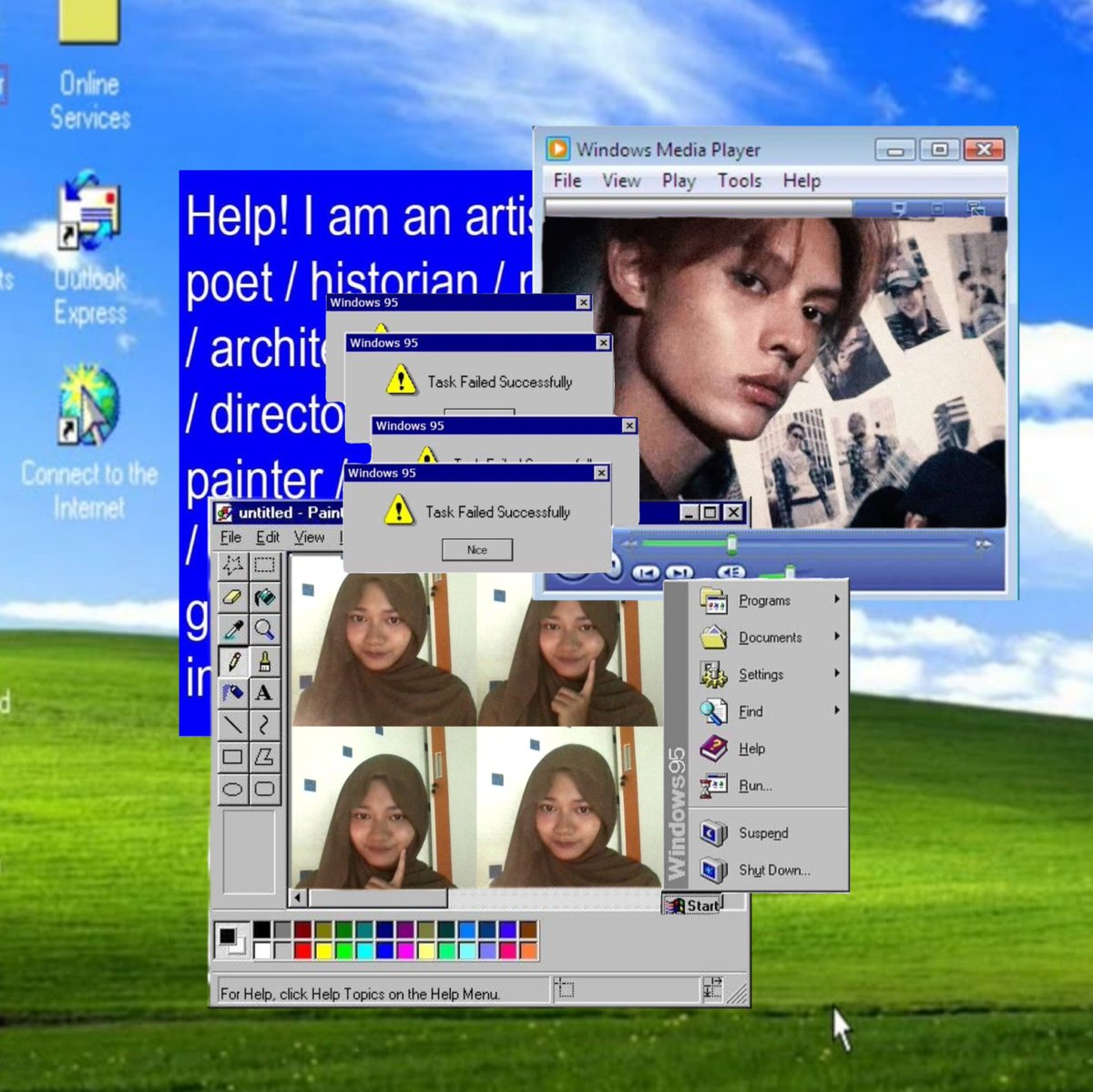Open the View menu in Windows Media Player

point(621,180)
